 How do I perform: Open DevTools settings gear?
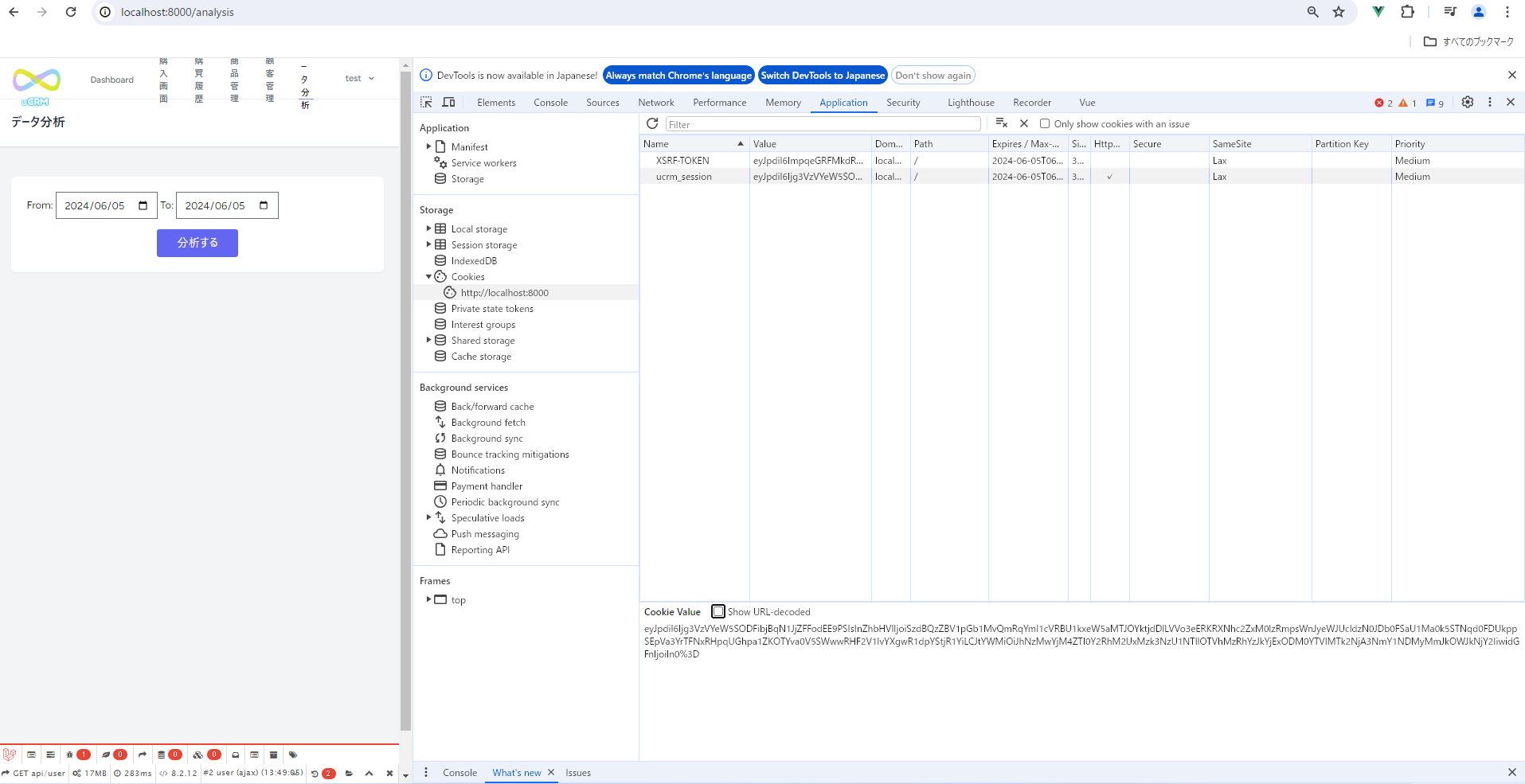pos(1468,102)
